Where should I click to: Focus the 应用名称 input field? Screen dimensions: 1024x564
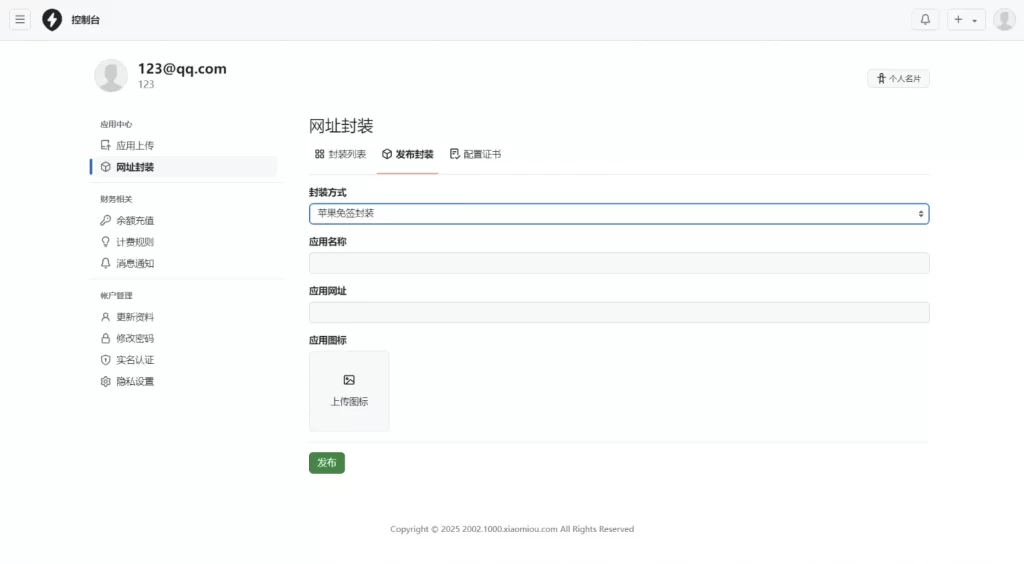coord(619,263)
